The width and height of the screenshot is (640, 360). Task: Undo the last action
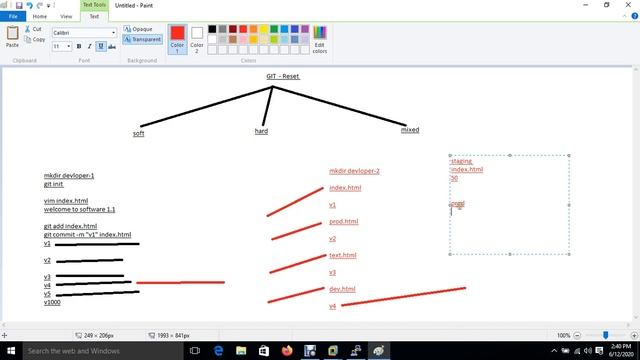pos(29,5)
